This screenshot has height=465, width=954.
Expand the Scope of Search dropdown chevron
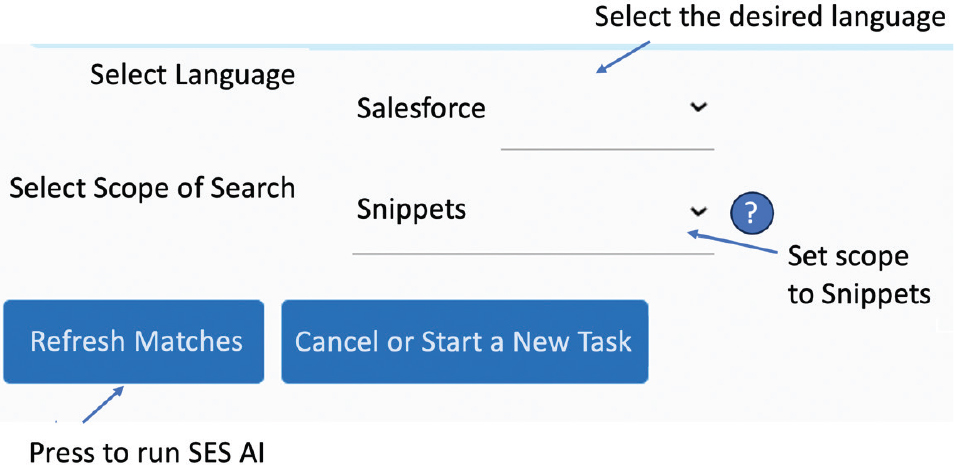point(698,211)
